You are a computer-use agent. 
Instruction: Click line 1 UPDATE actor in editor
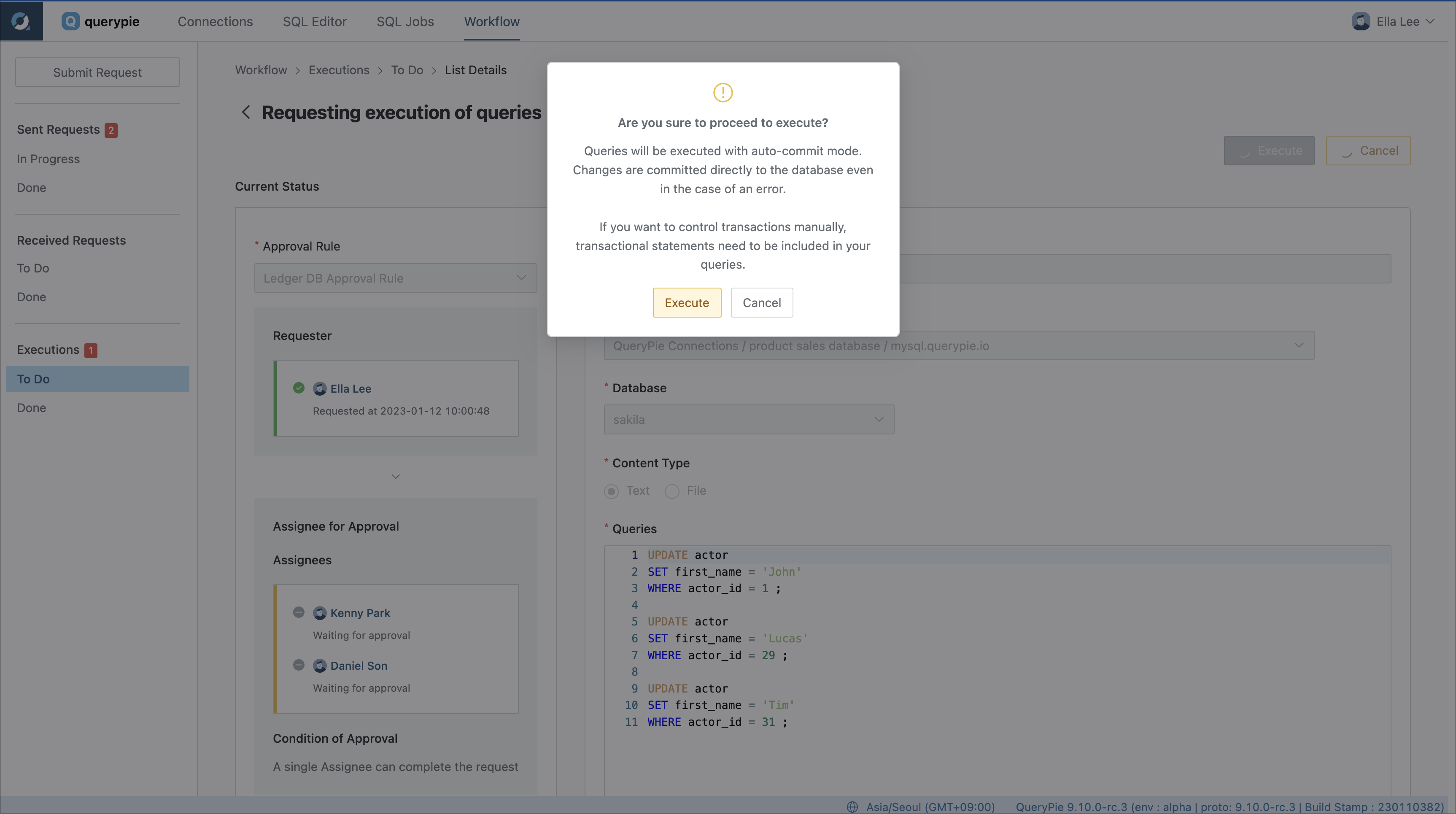tap(688, 555)
